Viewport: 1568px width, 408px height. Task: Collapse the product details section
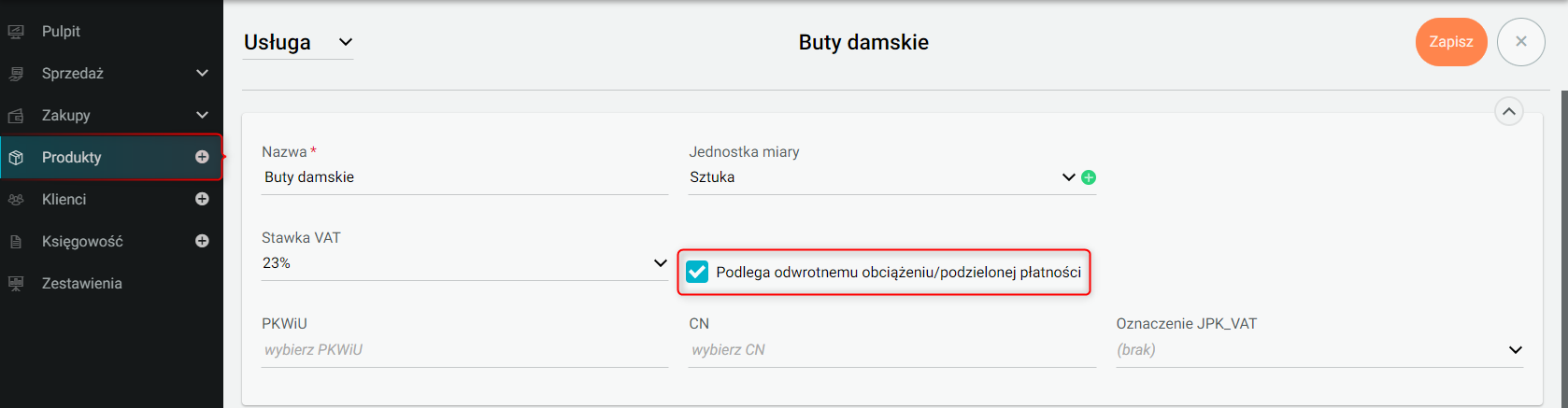coord(1509,112)
